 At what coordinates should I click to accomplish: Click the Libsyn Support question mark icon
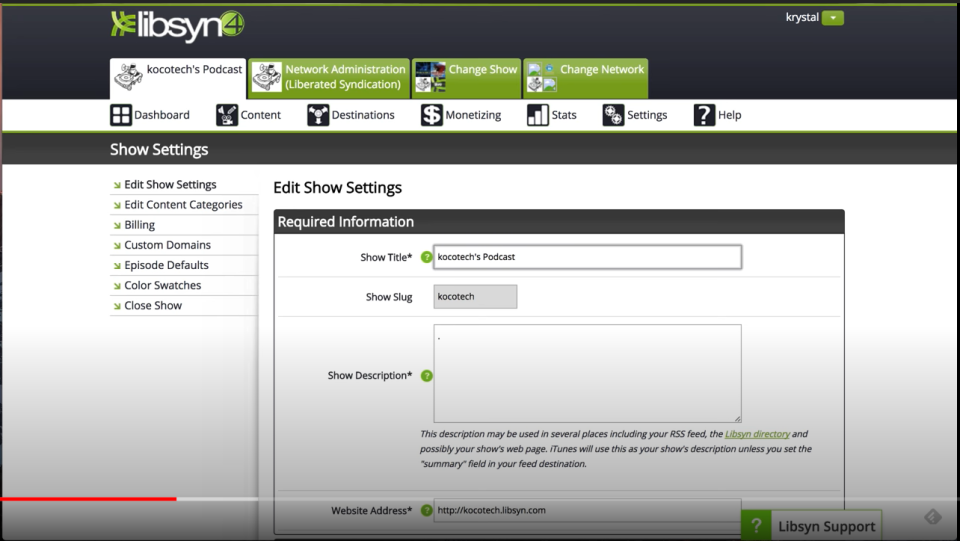757,526
